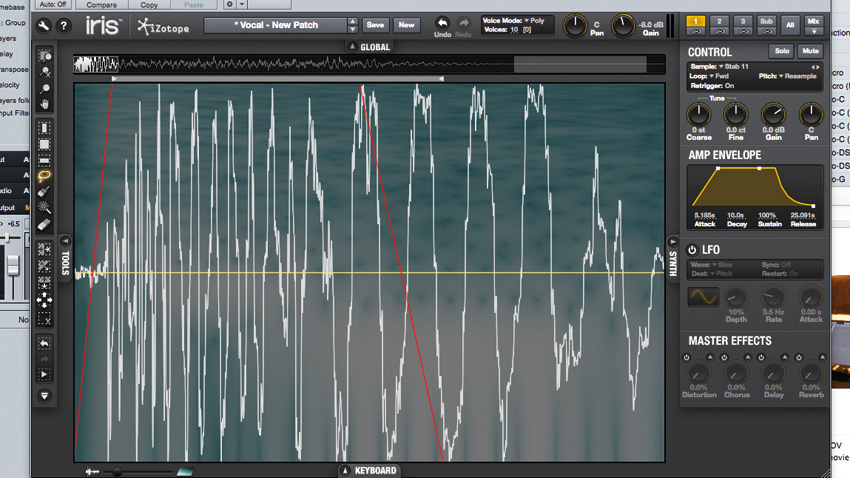Screen dimensions: 850x478
Task: Click the New patch button
Action: tap(407, 25)
